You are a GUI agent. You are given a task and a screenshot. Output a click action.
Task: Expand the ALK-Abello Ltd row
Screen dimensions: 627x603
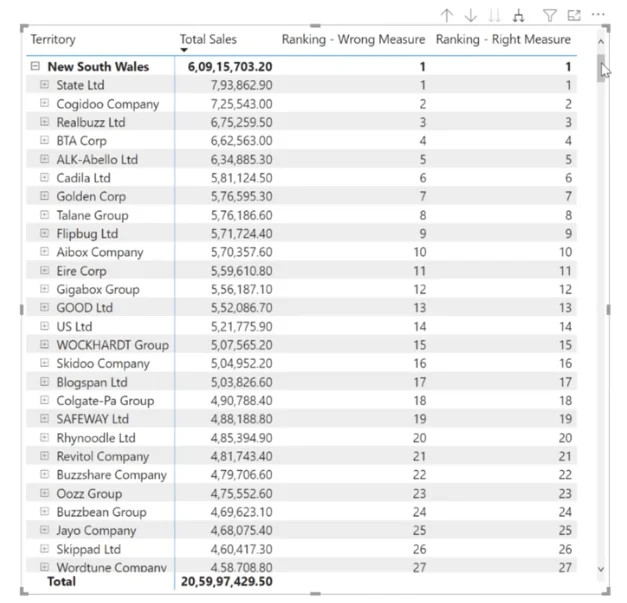(x=44, y=159)
